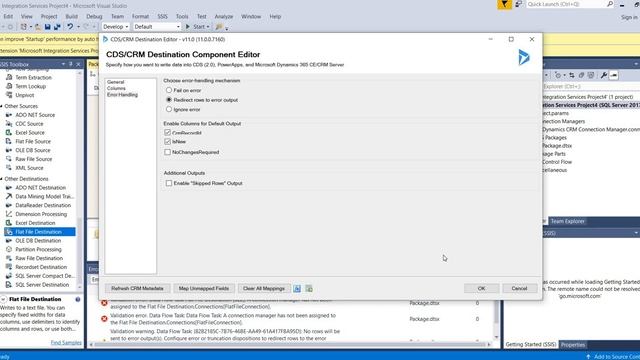Click Refresh CRM Metadata button
This screenshot has height=360, width=640.
pyautogui.click(x=137, y=289)
